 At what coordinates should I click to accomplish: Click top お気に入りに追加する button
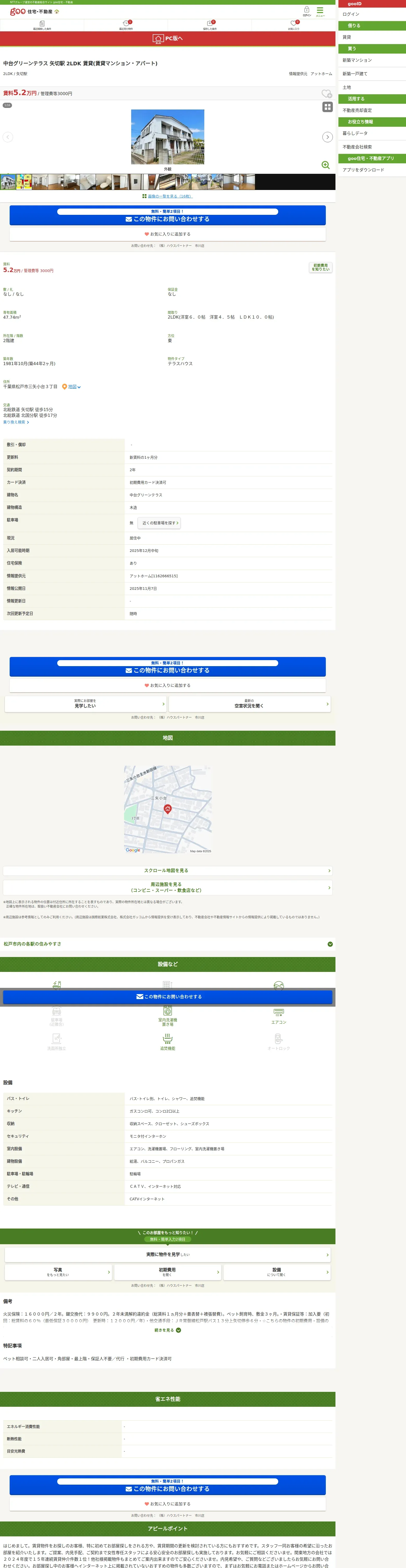click(168, 234)
